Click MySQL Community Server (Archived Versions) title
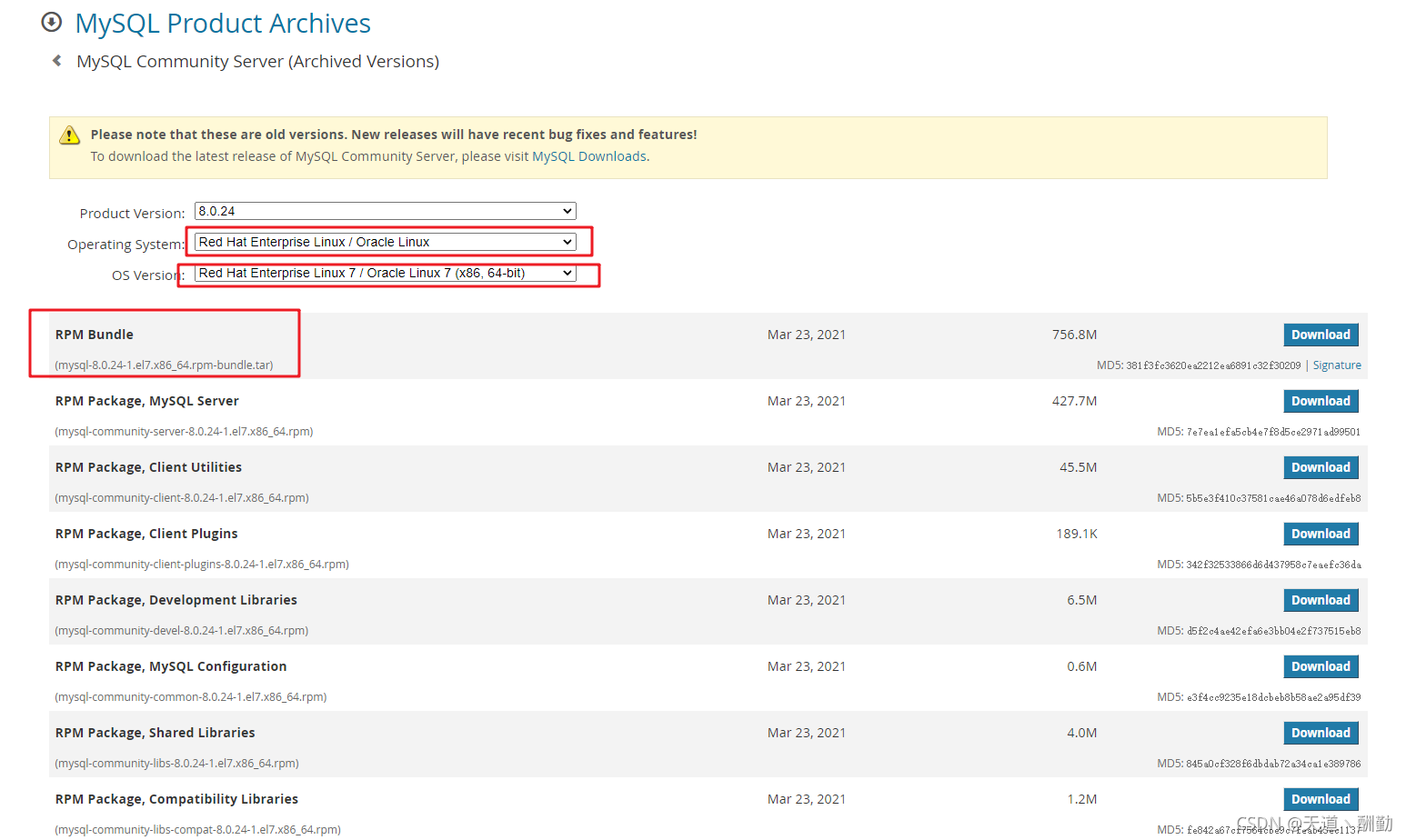Image resolution: width=1406 pixels, height=840 pixels. pyautogui.click(x=257, y=61)
